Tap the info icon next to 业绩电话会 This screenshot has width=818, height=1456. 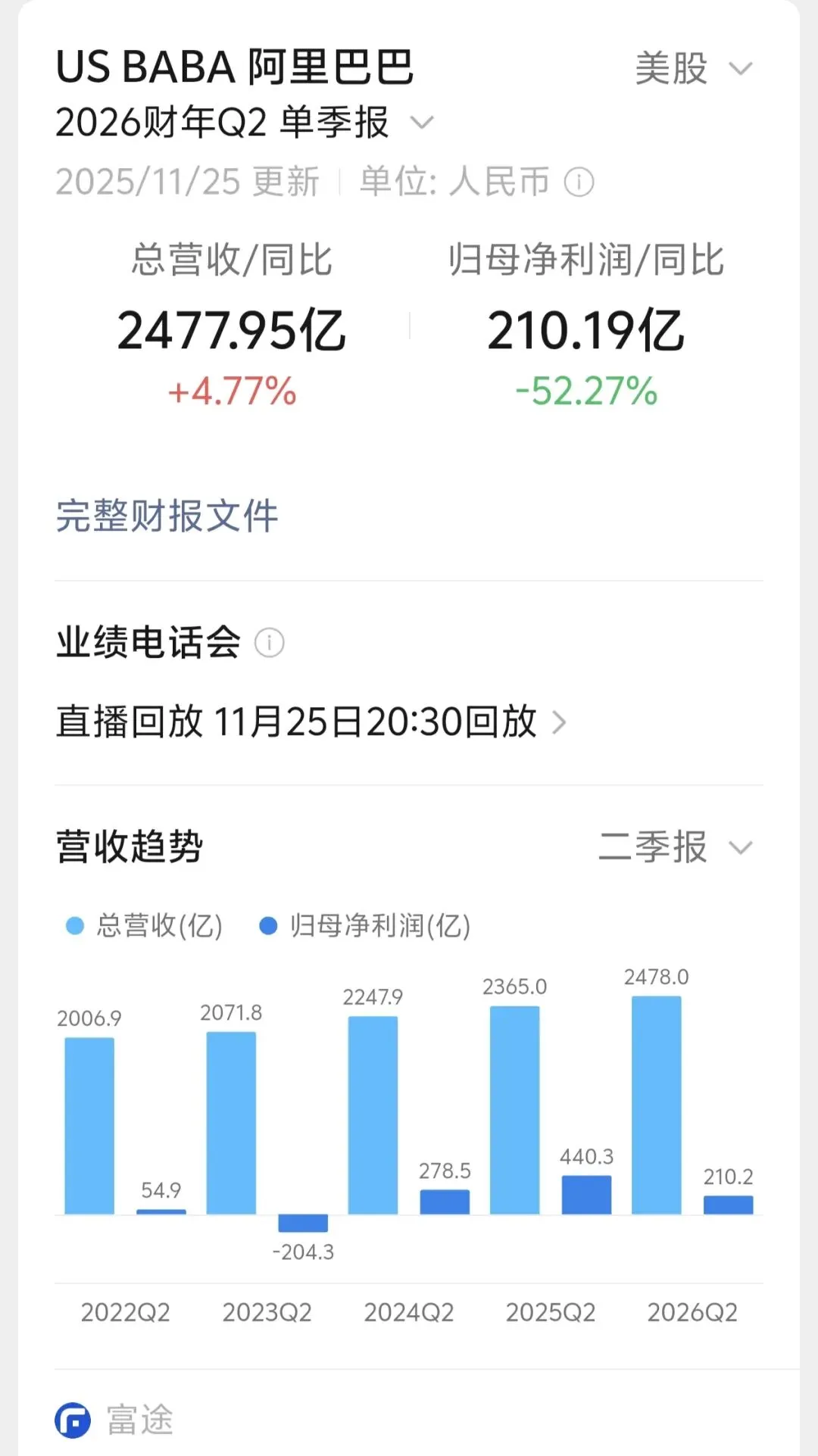click(269, 643)
